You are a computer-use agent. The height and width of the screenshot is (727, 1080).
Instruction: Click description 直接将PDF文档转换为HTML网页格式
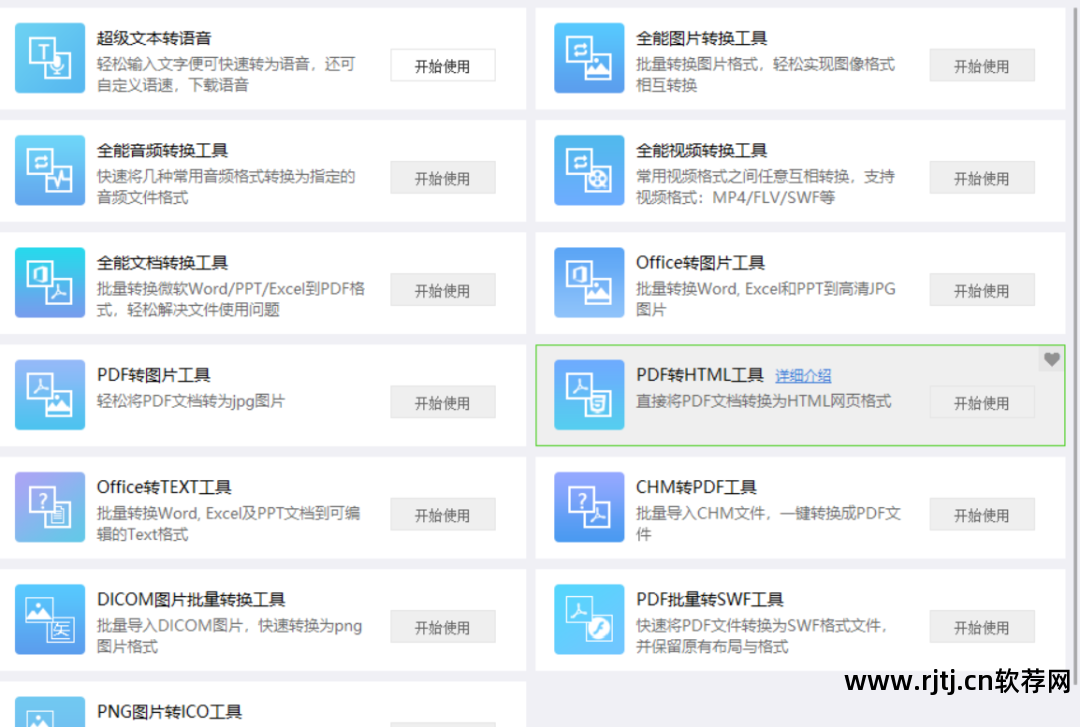[x=764, y=401]
